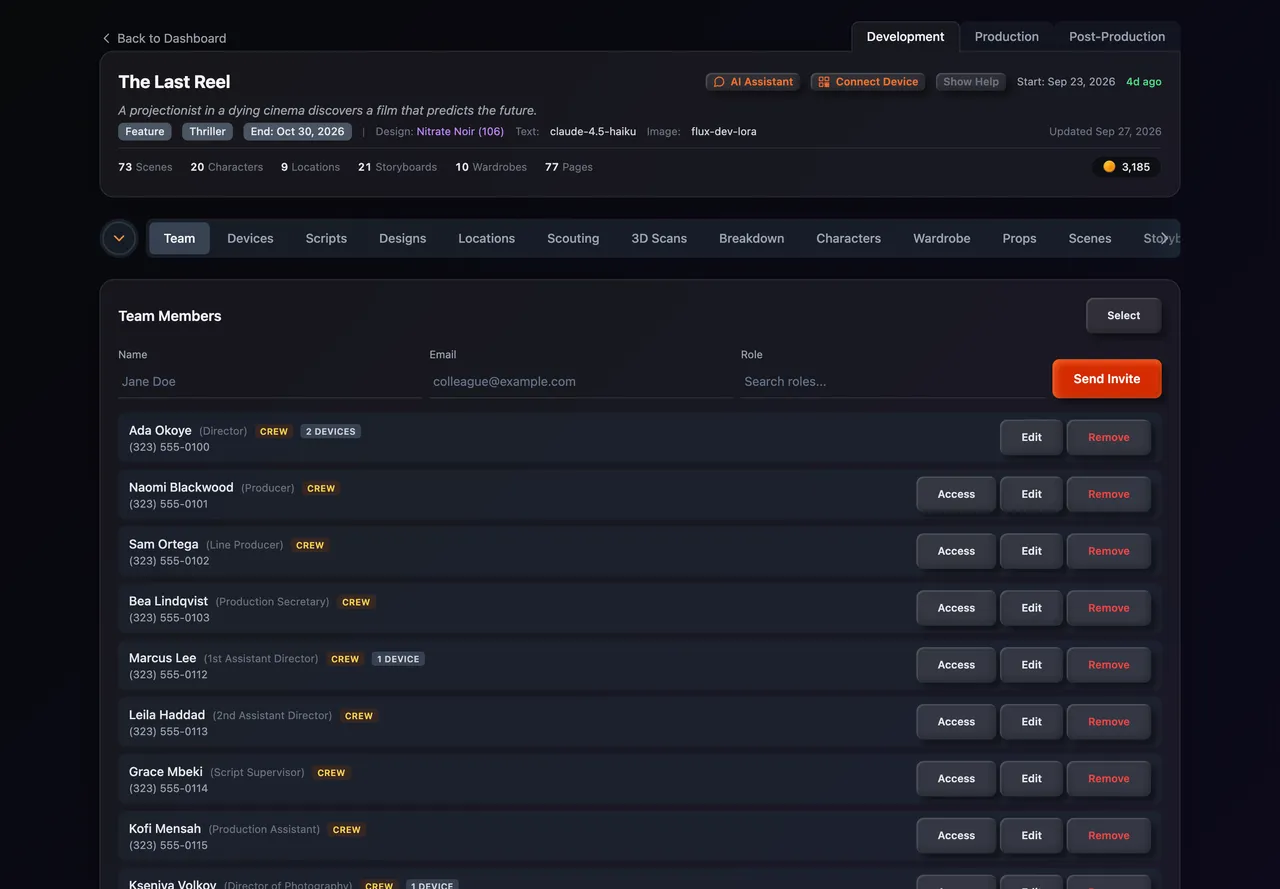Click Marcus Lee's 1 DEVICE badge
Screen dimensions: 1280x889
pos(398,659)
